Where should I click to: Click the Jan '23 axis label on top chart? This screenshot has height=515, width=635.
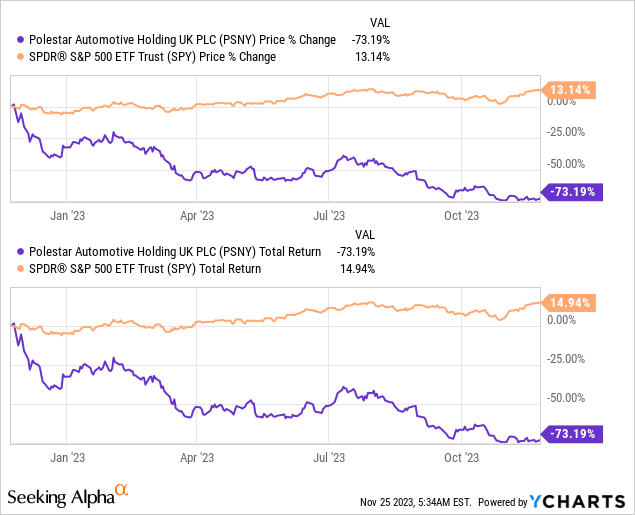click(67, 214)
